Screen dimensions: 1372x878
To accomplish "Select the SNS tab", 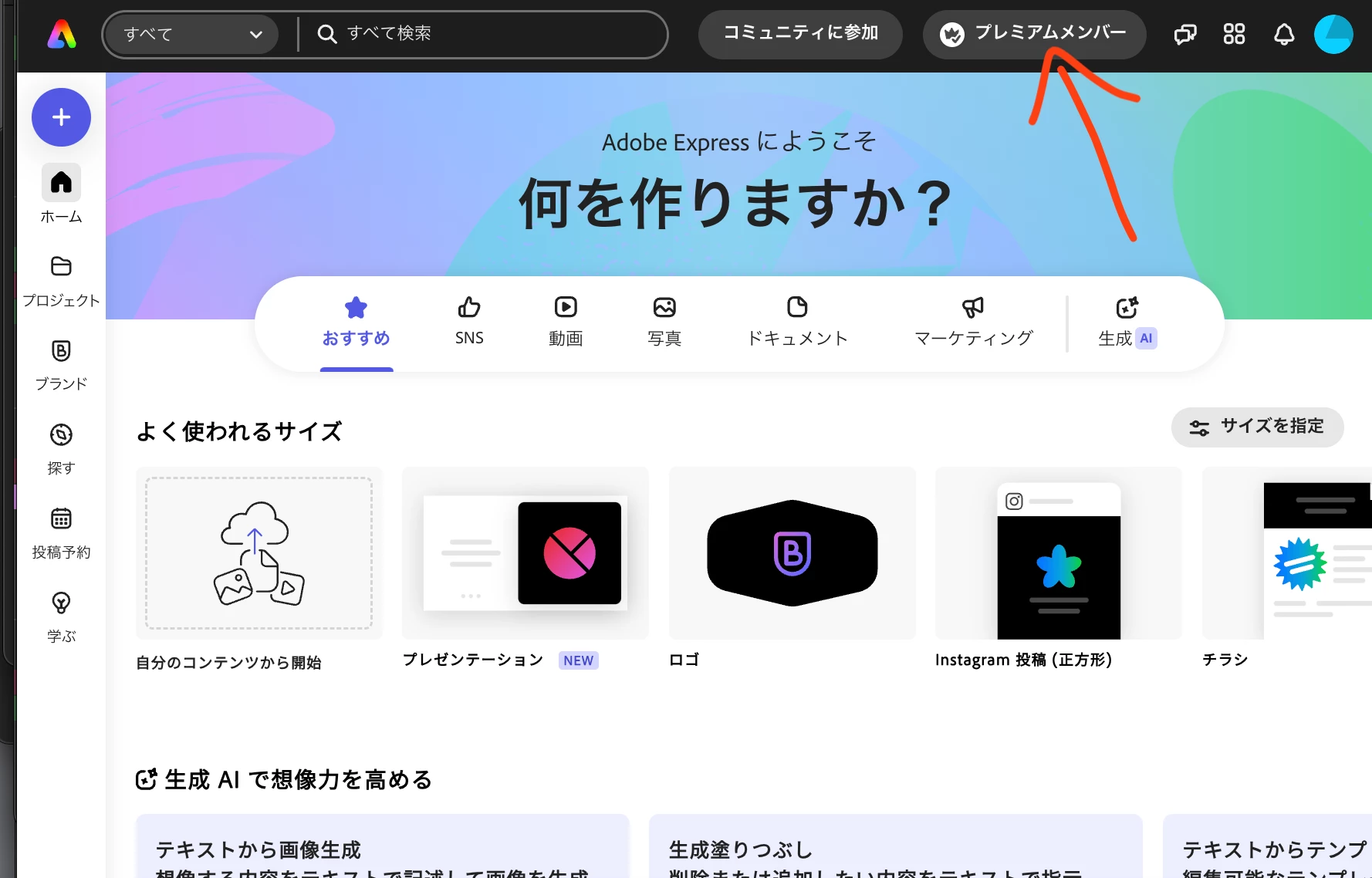I will click(x=469, y=322).
